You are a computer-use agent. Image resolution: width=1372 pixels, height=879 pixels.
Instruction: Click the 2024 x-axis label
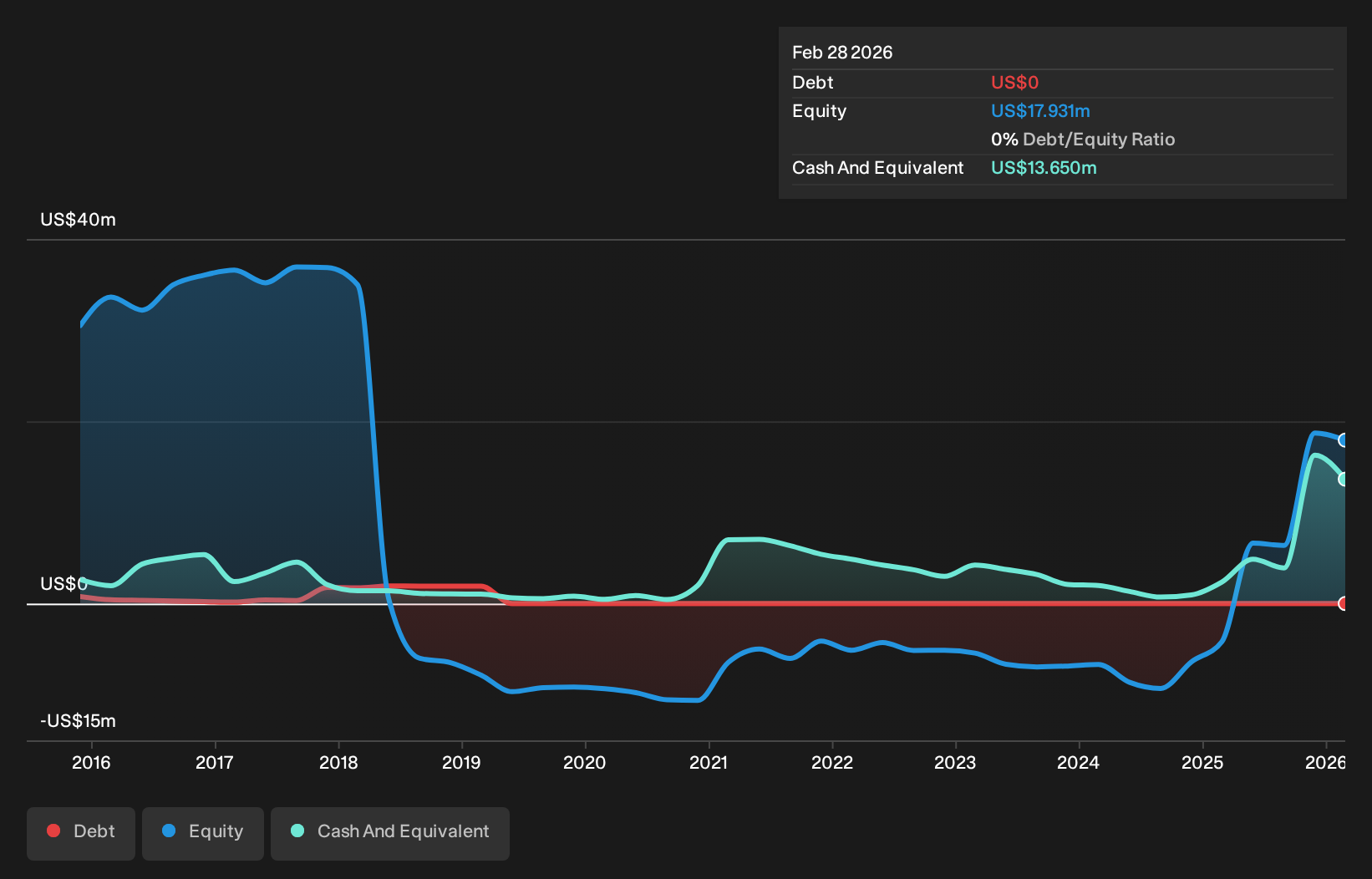click(1079, 762)
